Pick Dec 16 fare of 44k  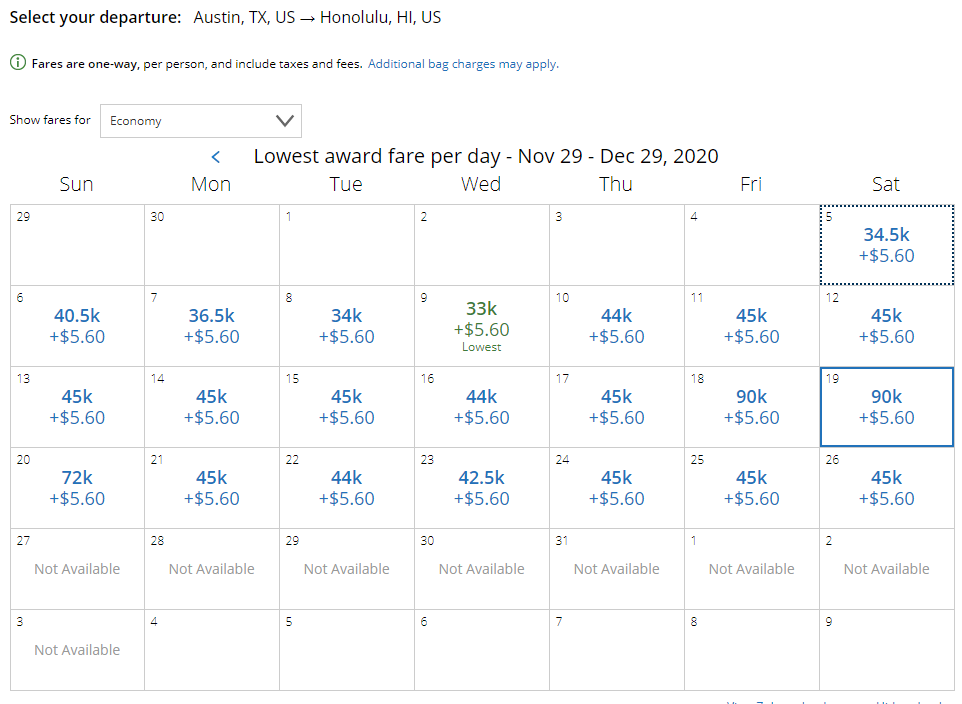tap(482, 407)
